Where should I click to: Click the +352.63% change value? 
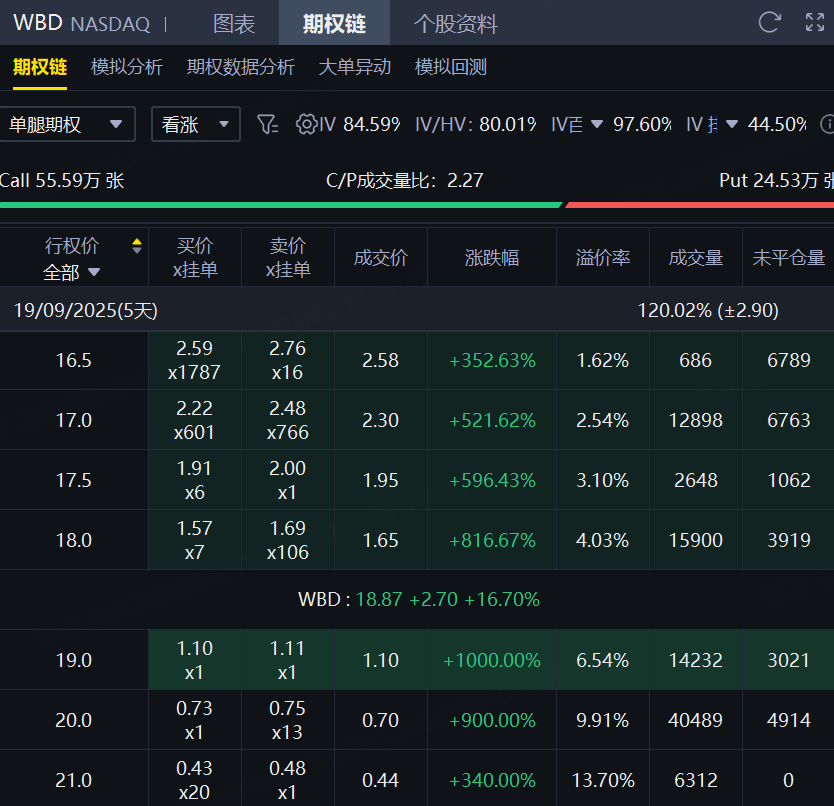coord(492,361)
